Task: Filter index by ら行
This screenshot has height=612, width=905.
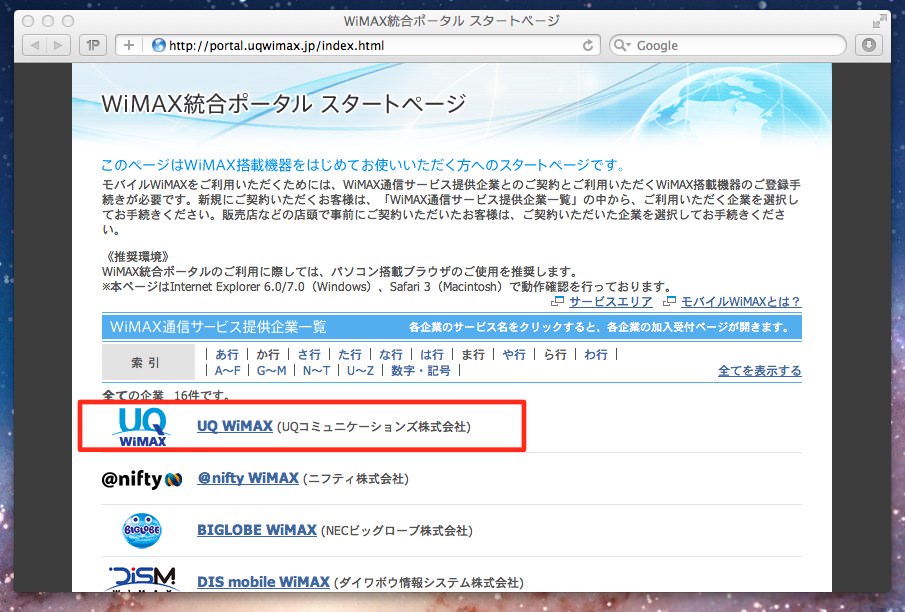Action: [x=555, y=354]
